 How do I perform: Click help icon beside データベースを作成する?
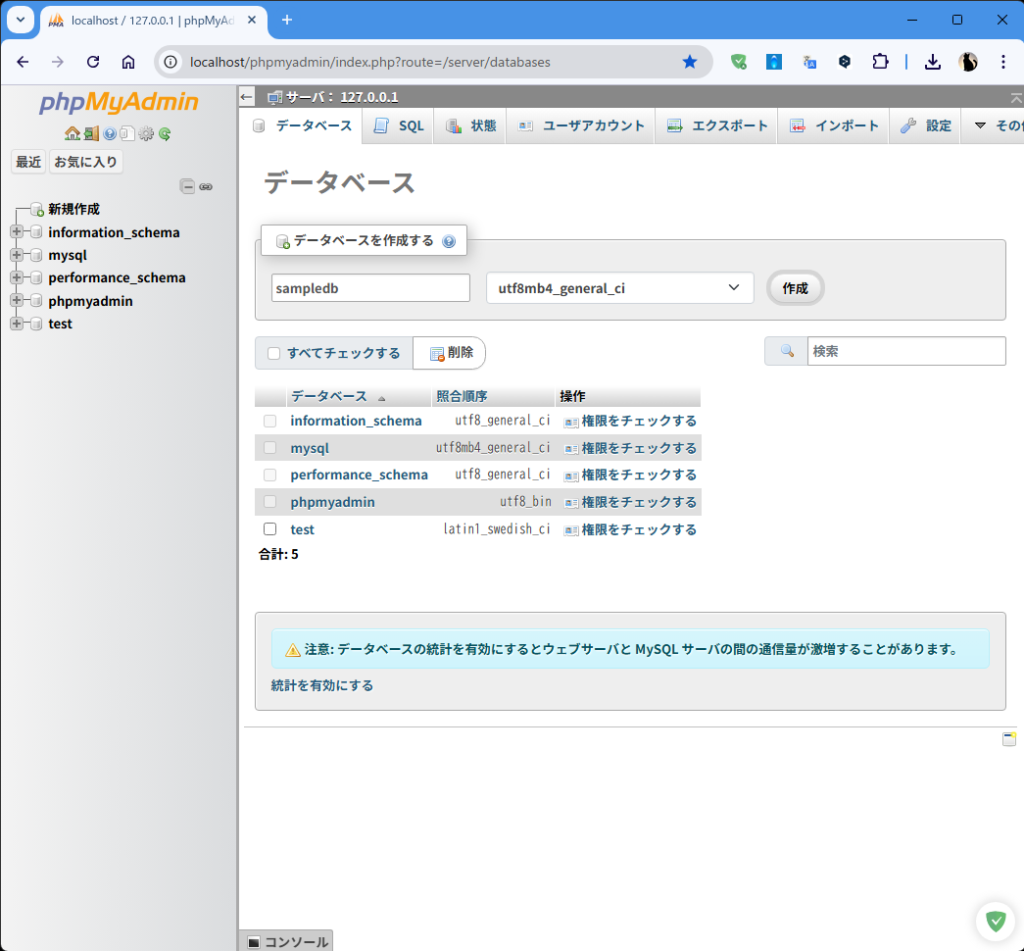(x=449, y=241)
